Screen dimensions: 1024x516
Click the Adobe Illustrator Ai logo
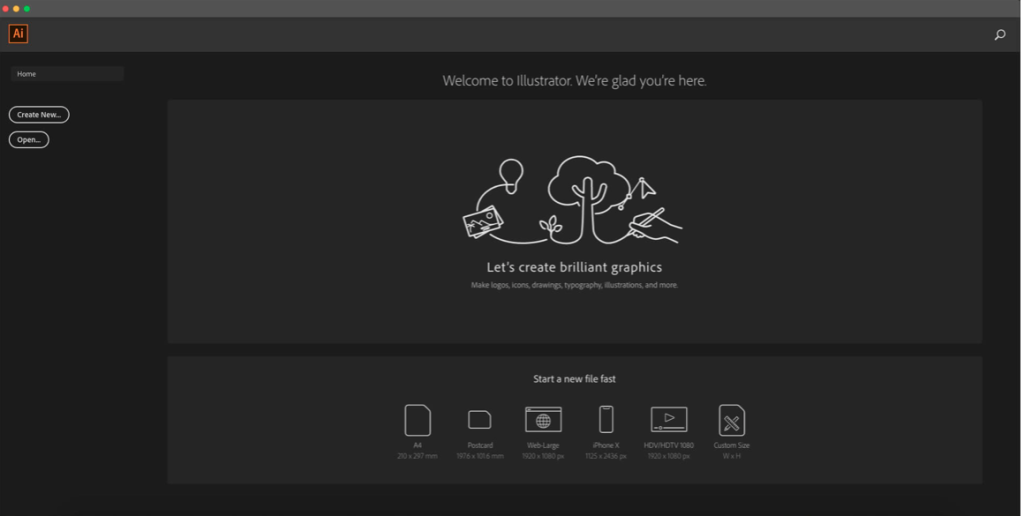pyautogui.click(x=18, y=34)
